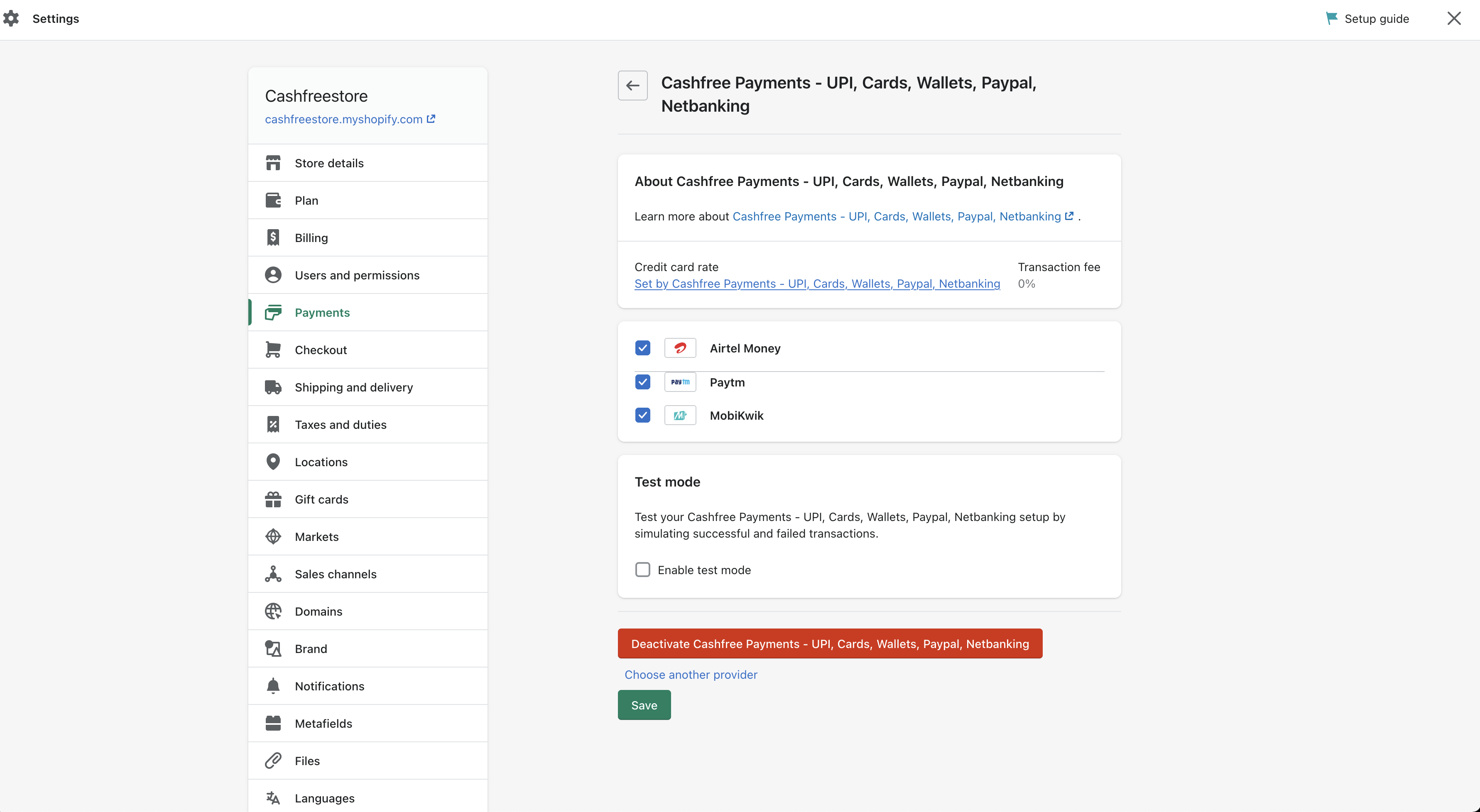The image size is (1480, 812).
Task: Uncheck the Airtel Money checkbox
Action: [x=643, y=348]
